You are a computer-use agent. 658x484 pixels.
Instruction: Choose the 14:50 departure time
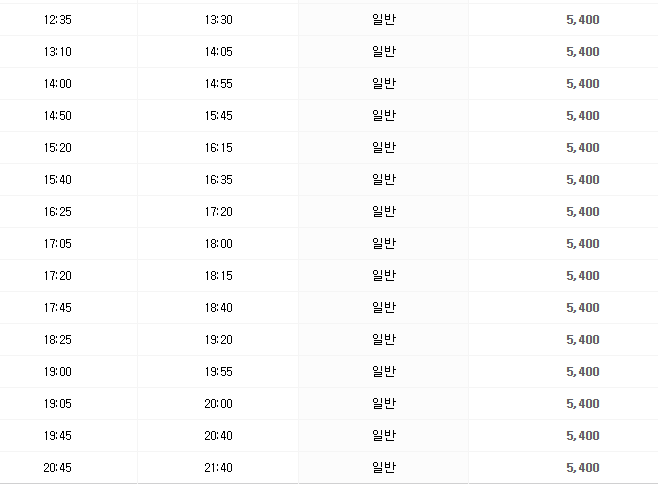coord(58,115)
